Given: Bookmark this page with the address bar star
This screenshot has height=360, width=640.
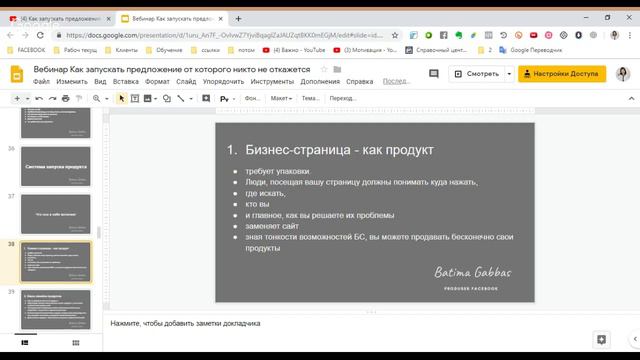Looking at the screenshot, I should coord(395,36).
